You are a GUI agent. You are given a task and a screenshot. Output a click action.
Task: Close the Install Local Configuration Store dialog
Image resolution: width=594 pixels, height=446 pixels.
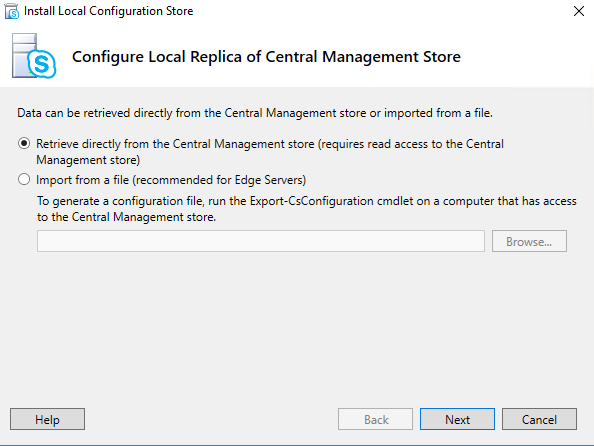578,11
